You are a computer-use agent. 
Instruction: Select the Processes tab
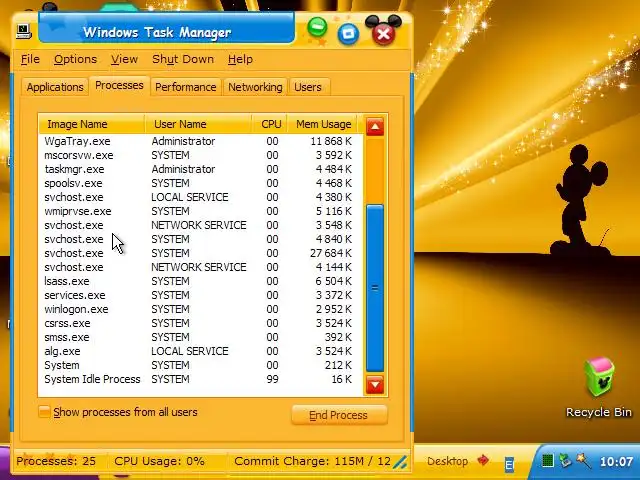click(119, 85)
